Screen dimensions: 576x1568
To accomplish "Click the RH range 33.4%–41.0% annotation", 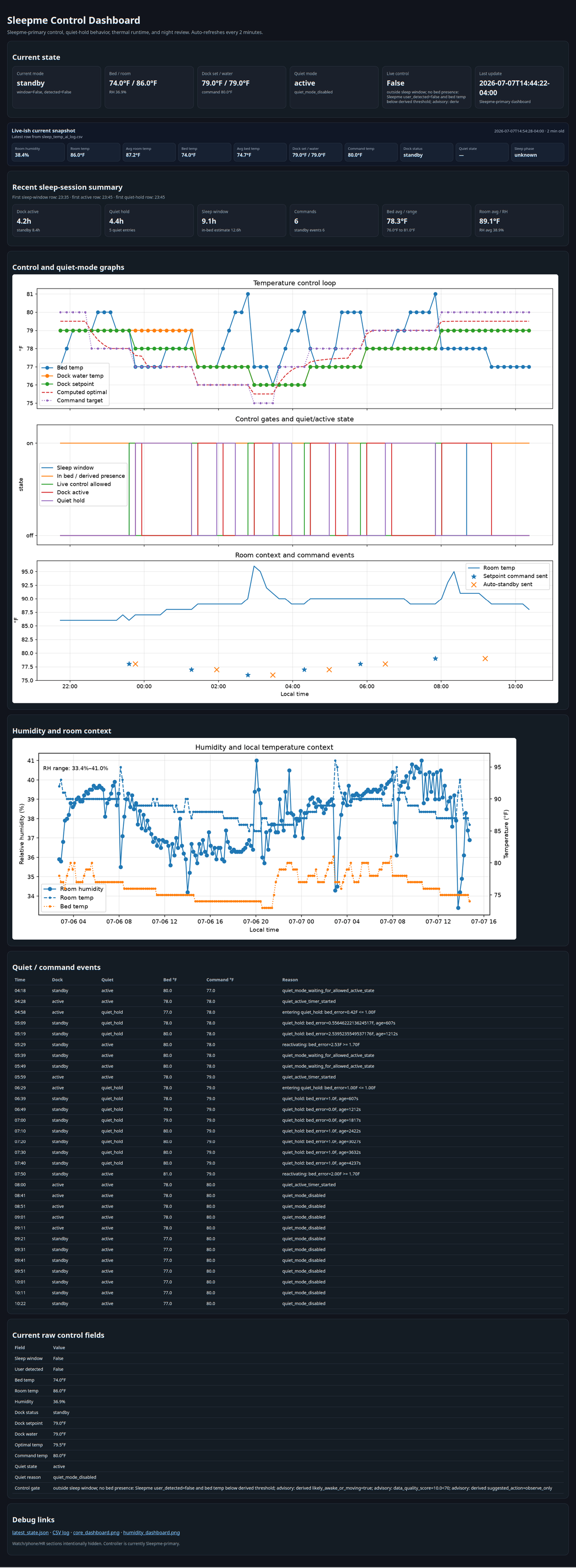I will pyautogui.click(x=75, y=768).
